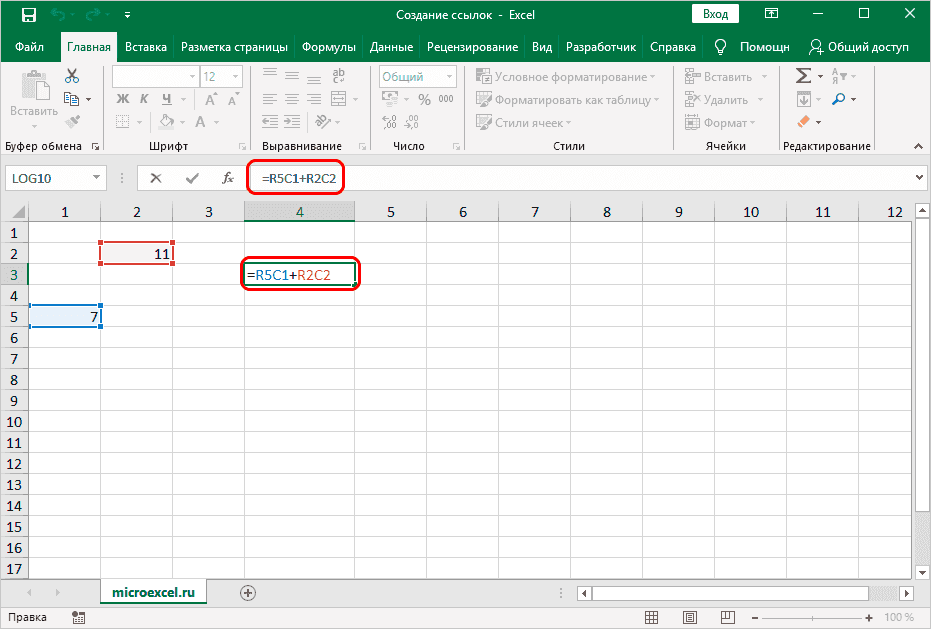The width and height of the screenshot is (931, 629).
Task: Click the Cut scissors icon
Action: coord(72,77)
